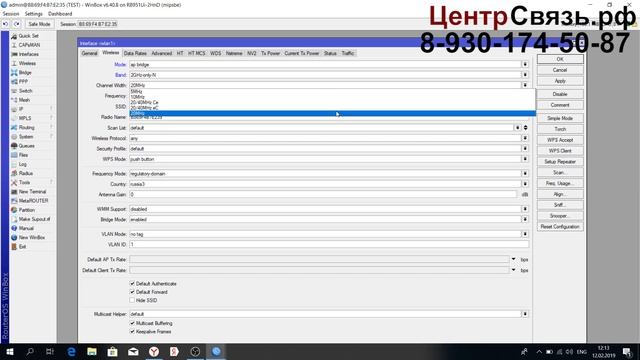Open the Multicast Helper dropdown

pyautogui.click(x=525, y=314)
